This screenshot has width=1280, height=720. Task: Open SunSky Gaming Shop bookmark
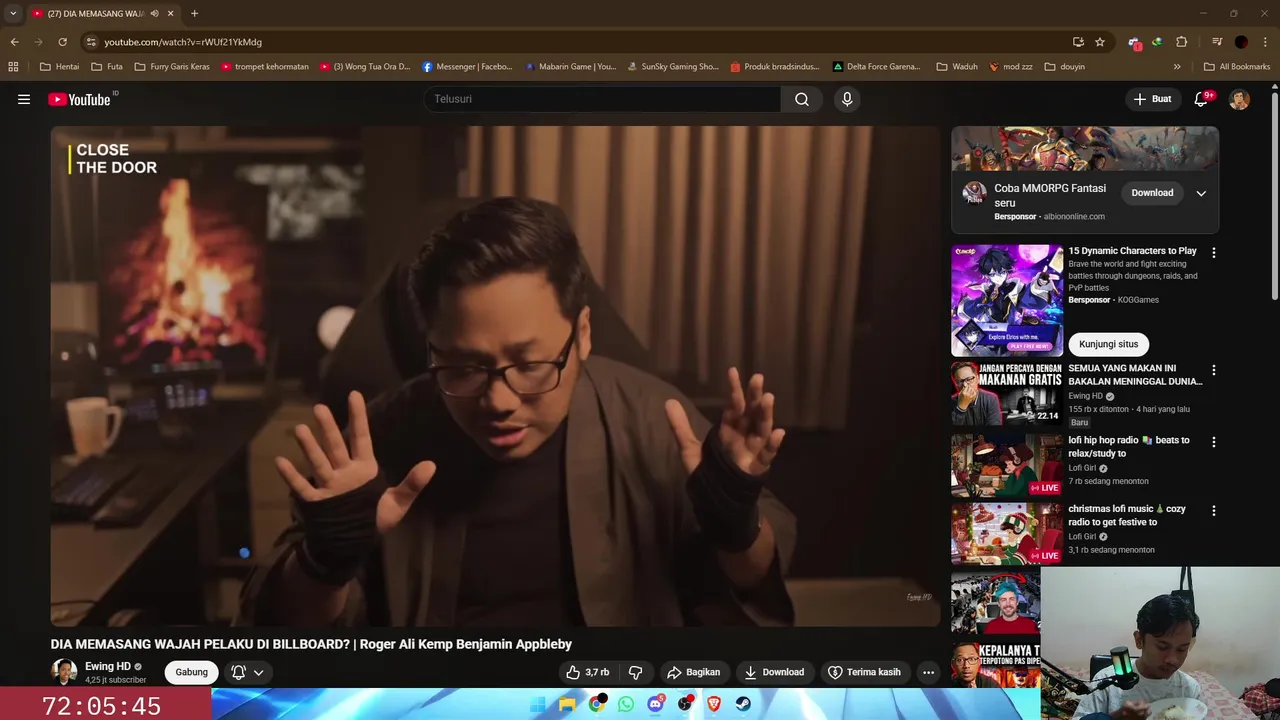[673, 67]
